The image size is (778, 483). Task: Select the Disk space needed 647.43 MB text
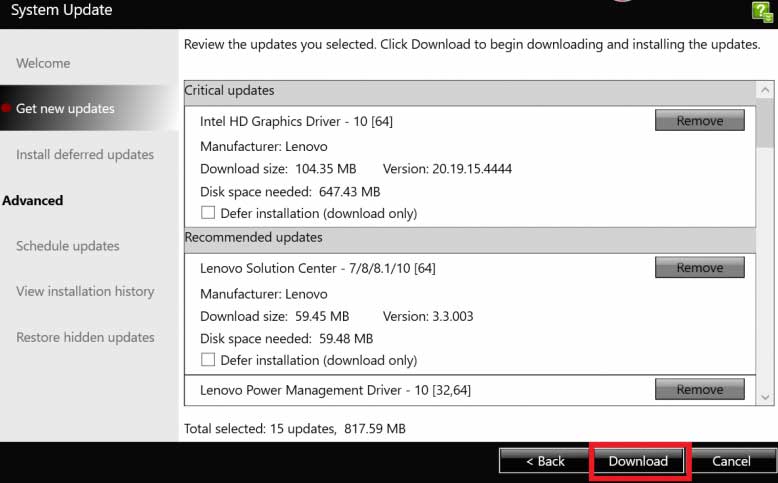coord(290,192)
